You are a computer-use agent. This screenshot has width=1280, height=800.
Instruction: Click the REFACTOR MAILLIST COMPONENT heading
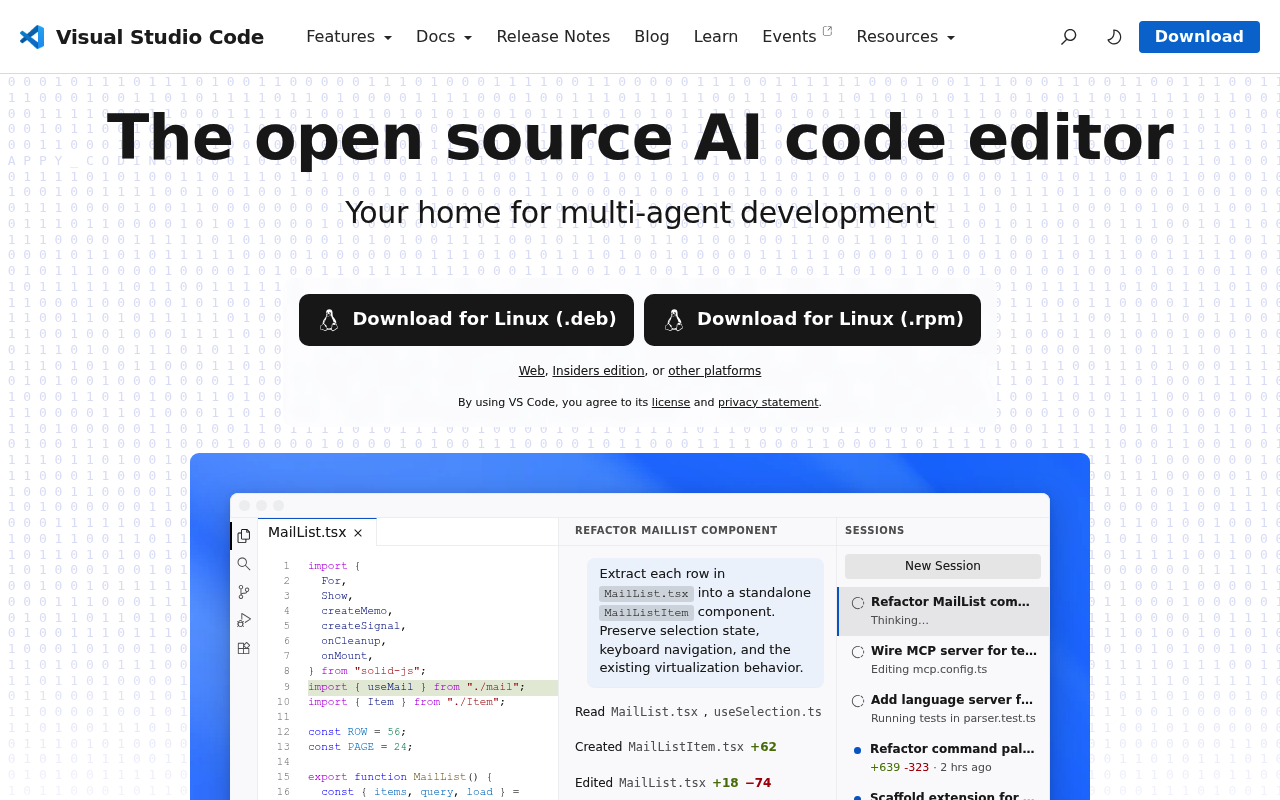click(x=676, y=531)
